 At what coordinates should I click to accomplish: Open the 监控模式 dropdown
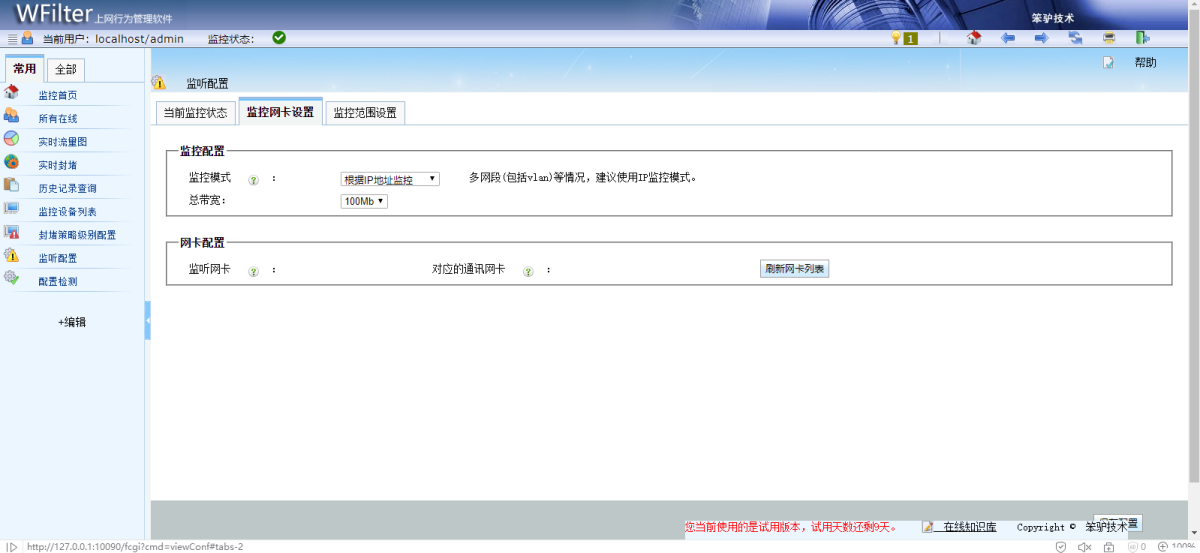(x=390, y=179)
